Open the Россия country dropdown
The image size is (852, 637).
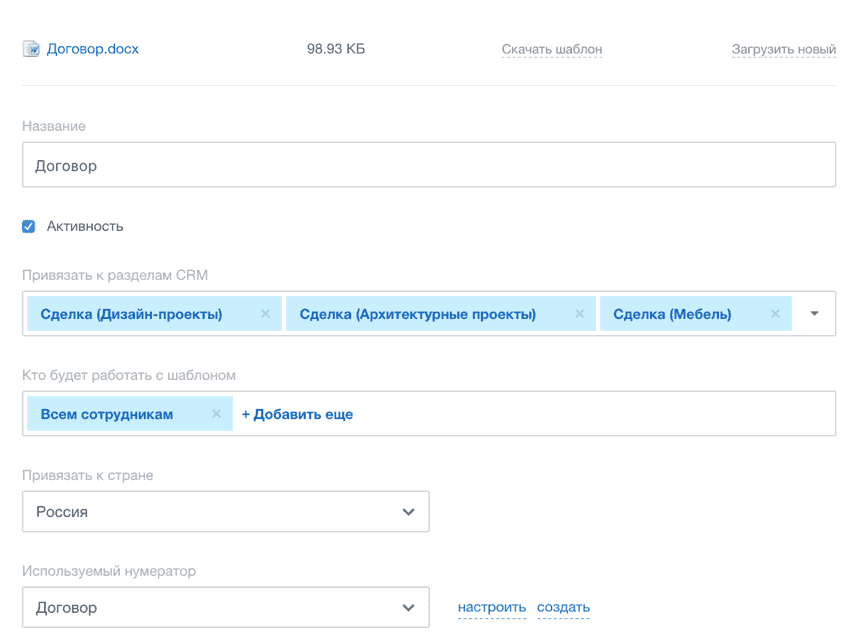pyautogui.click(x=225, y=511)
